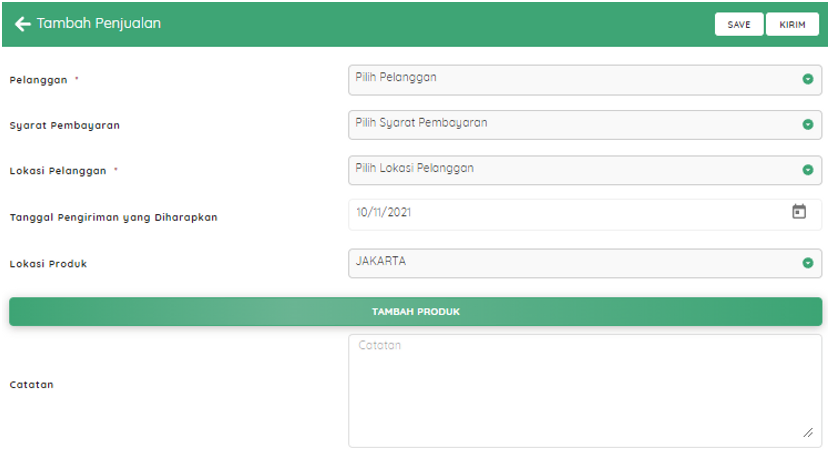Click the Catatan field label on the left
This screenshot has width=828, height=461.
(32, 385)
